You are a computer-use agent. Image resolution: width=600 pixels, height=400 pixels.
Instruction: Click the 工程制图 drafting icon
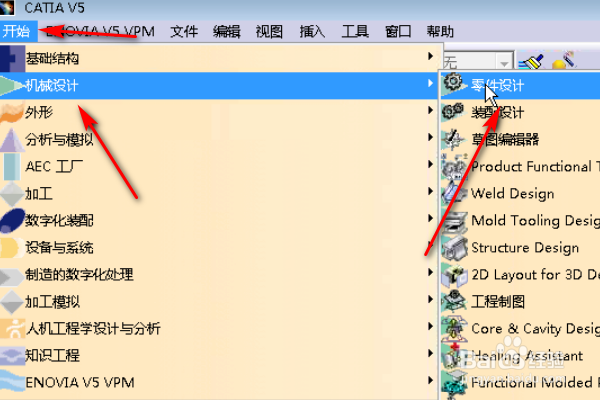454,302
